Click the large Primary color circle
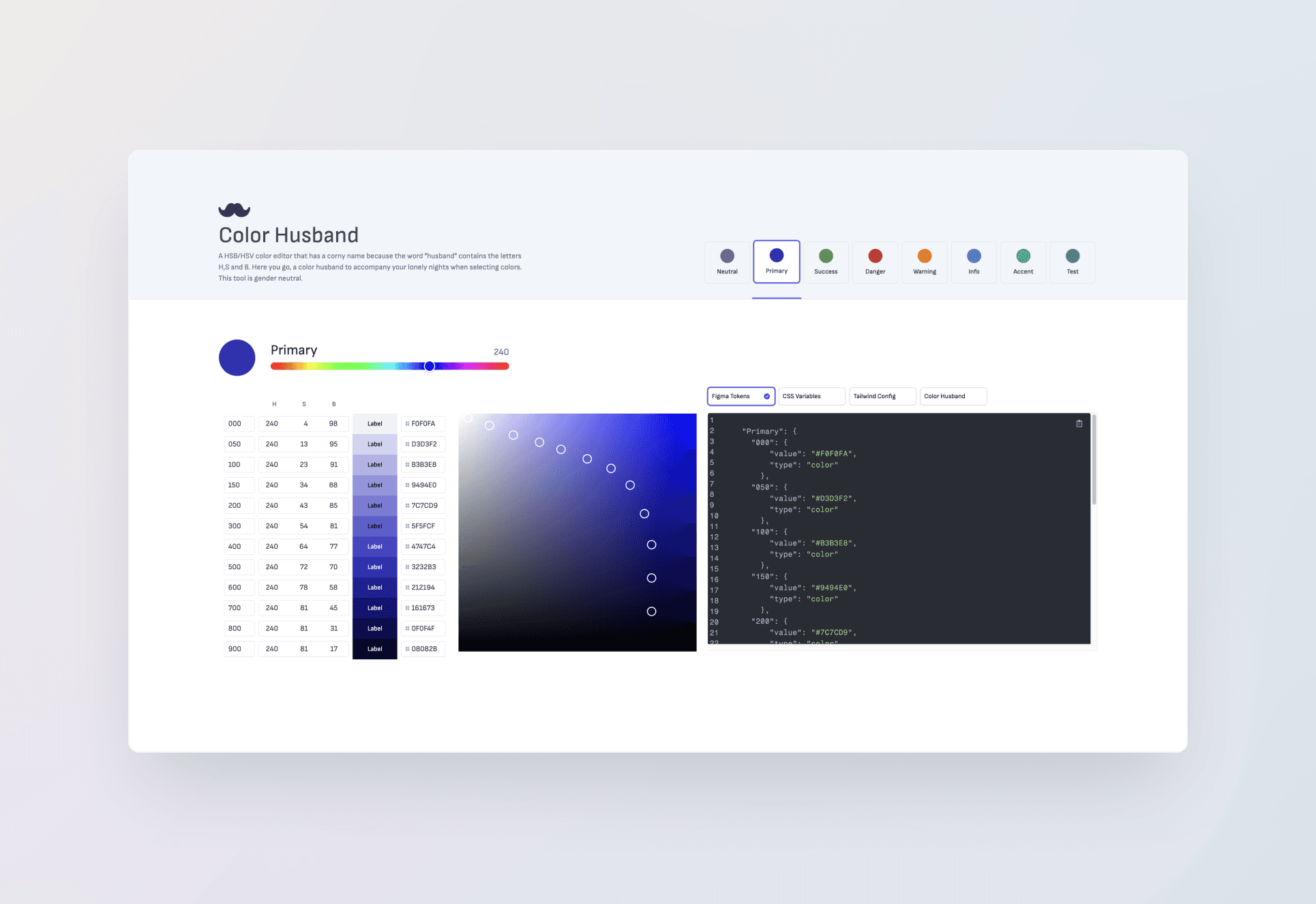The width and height of the screenshot is (1316, 904). [x=237, y=357]
